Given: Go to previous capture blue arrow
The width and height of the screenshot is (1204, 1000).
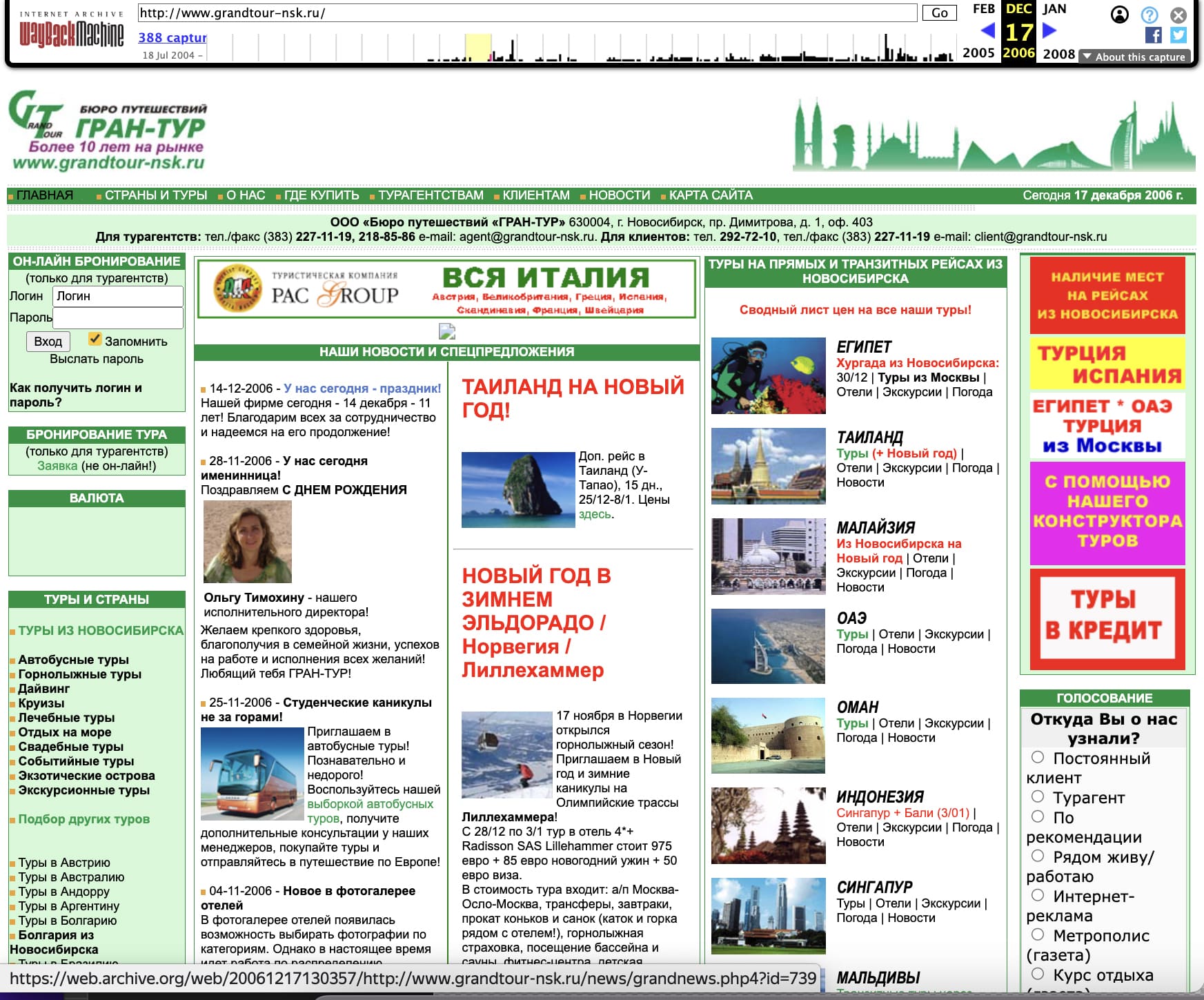Looking at the screenshot, I should pyautogui.click(x=987, y=30).
